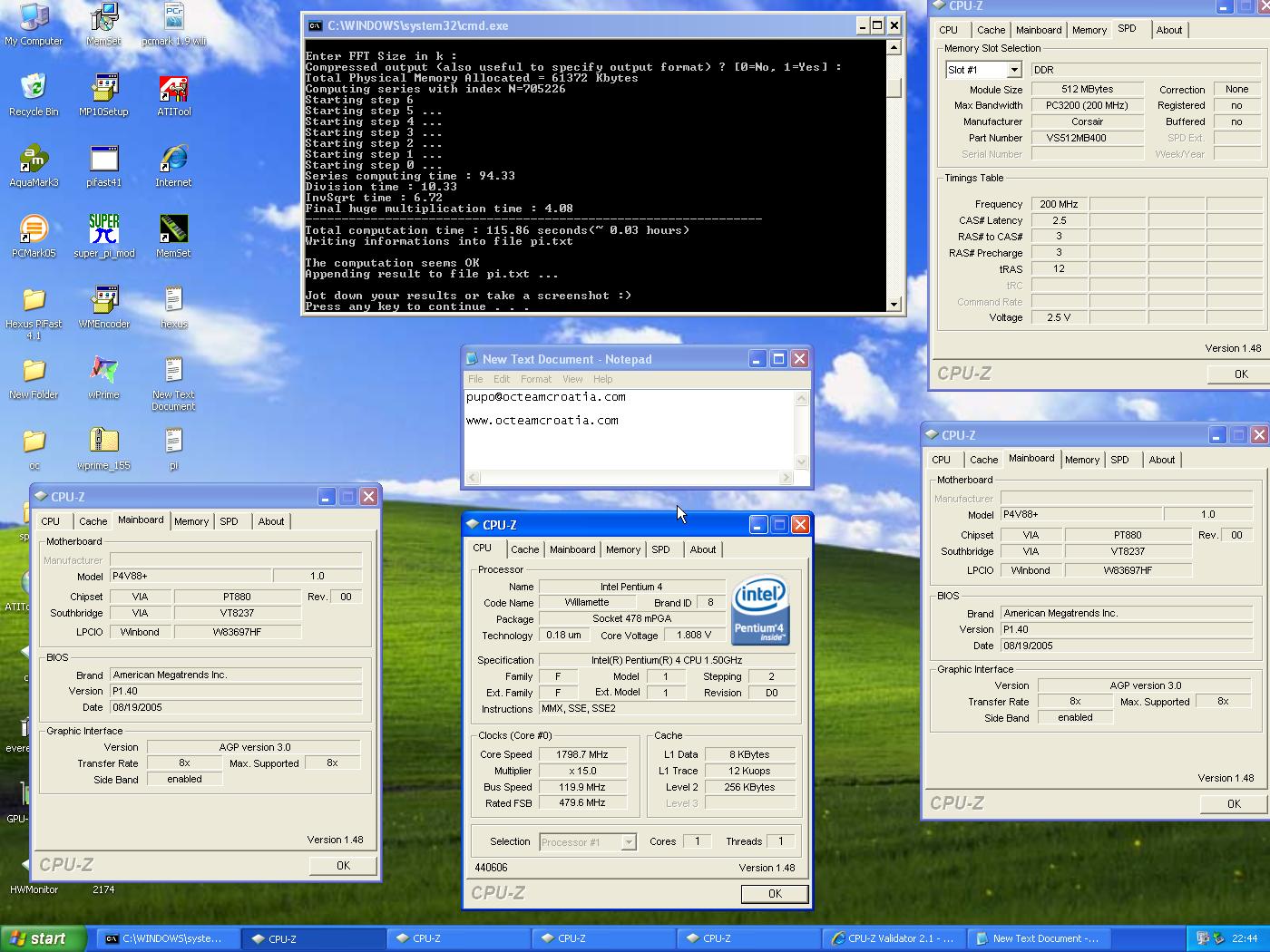This screenshot has height=952, width=1270.
Task: Open the HWMonitor desktop icon
Action: [x=34, y=875]
